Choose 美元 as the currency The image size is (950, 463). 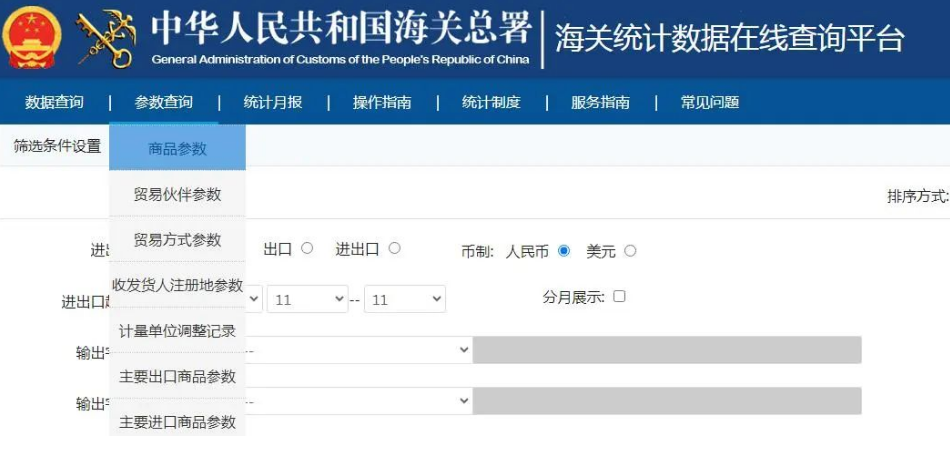coord(630,250)
